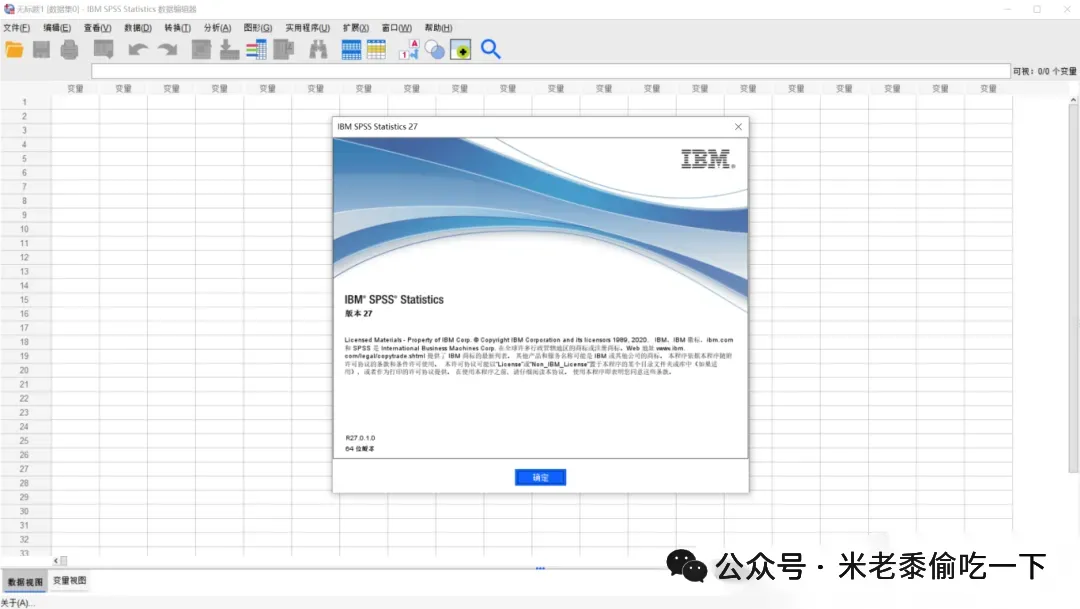
Task: Select row header 20
Action: point(25,370)
